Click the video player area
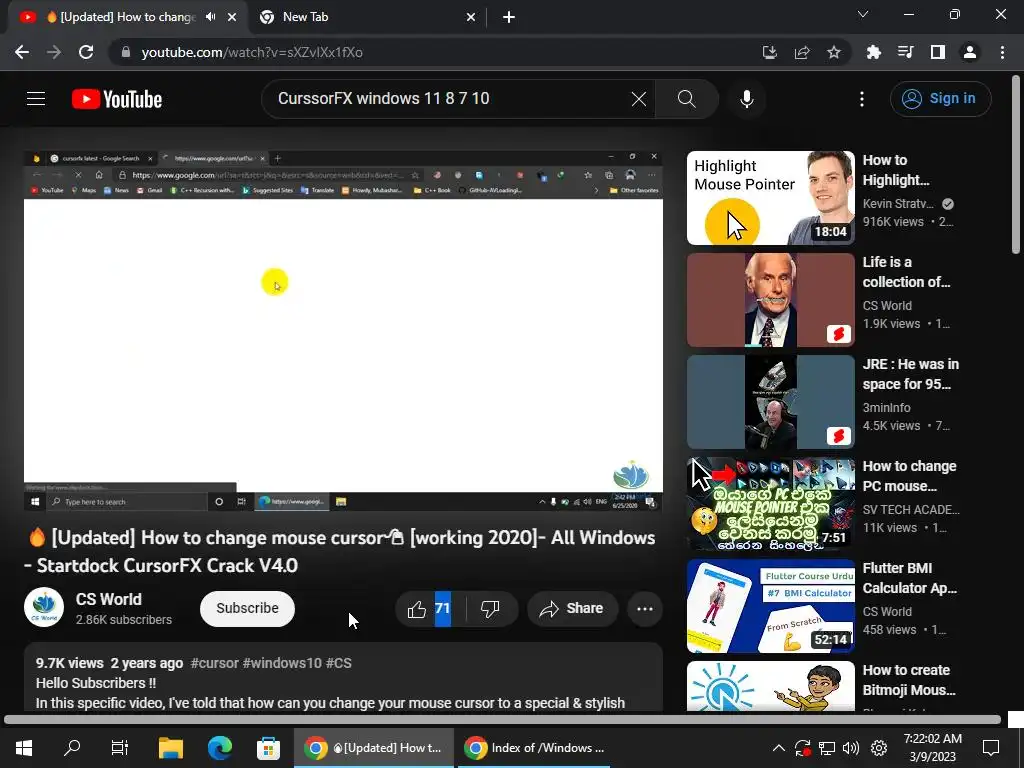 click(x=344, y=330)
